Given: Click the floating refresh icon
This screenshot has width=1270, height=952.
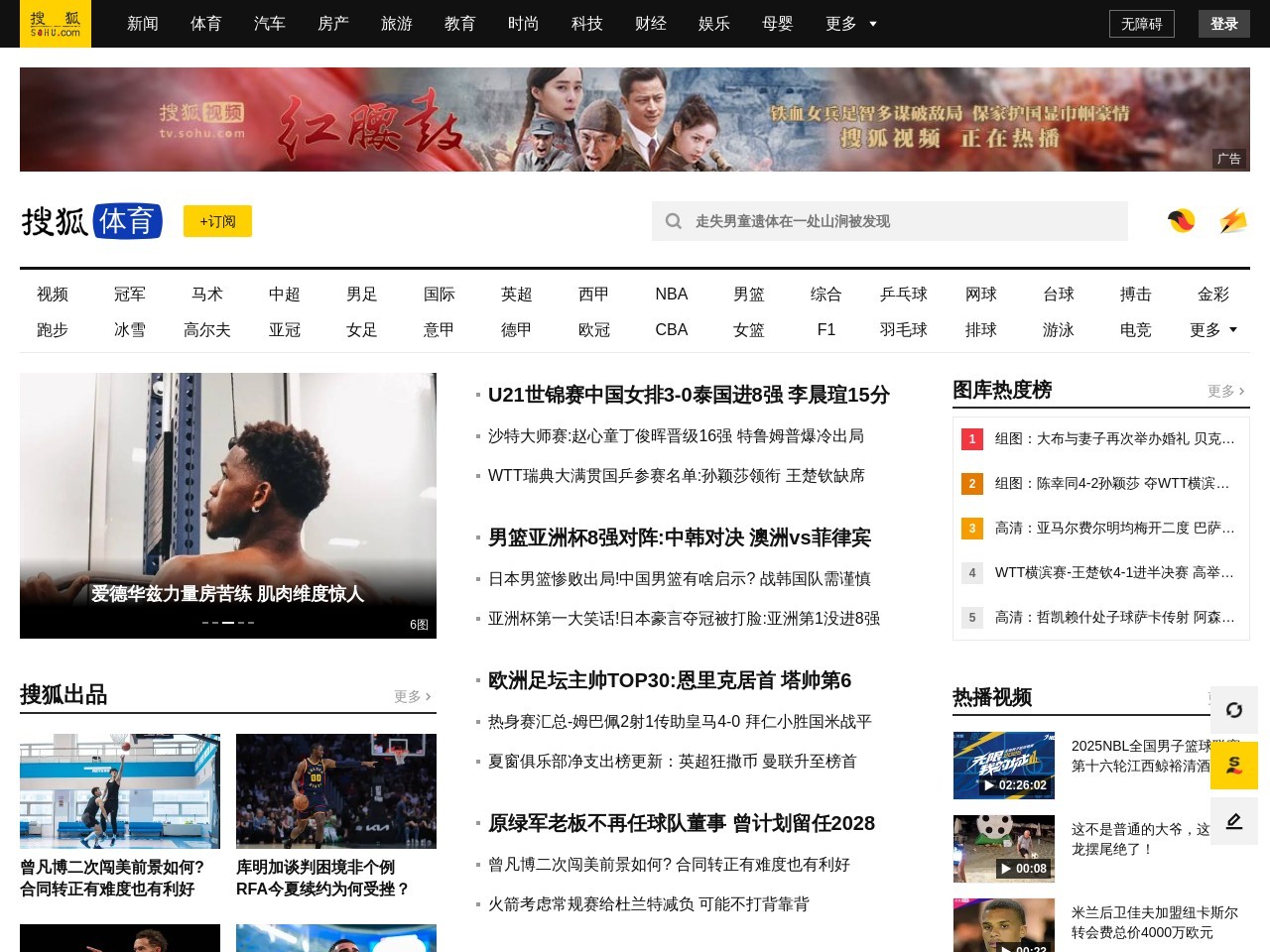Looking at the screenshot, I should pos(1234,710).
